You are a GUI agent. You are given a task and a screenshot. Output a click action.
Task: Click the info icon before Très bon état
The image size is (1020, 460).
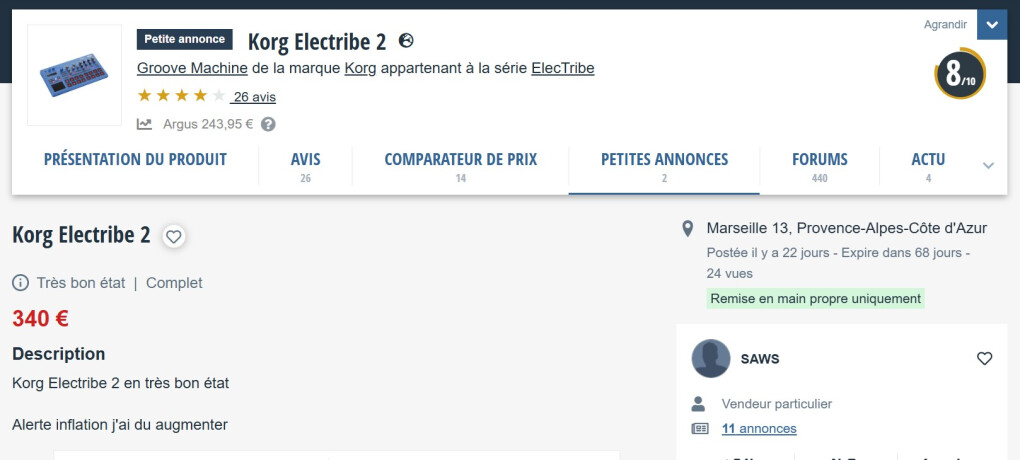pyautogui.click(x=20, y=283)
